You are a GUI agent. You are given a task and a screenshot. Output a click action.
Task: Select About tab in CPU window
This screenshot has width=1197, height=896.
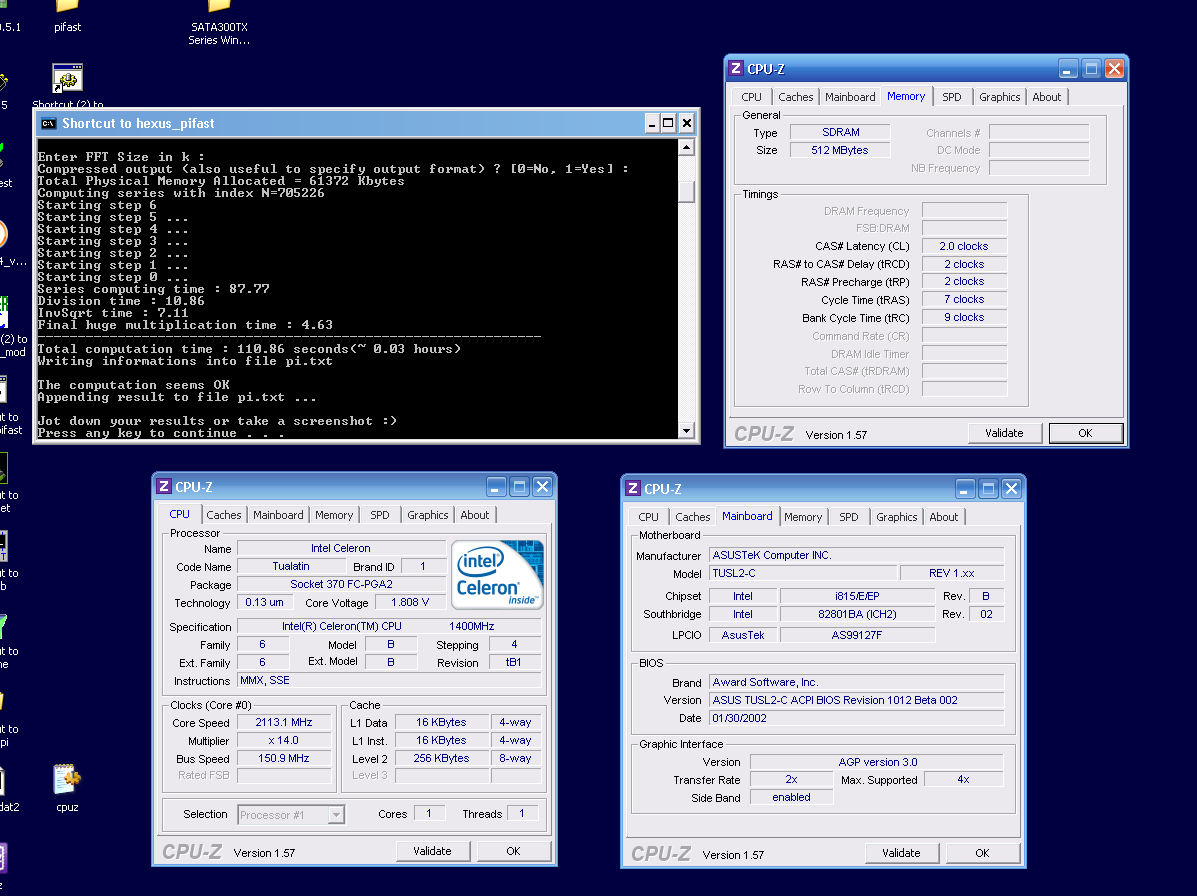(475, 515)
